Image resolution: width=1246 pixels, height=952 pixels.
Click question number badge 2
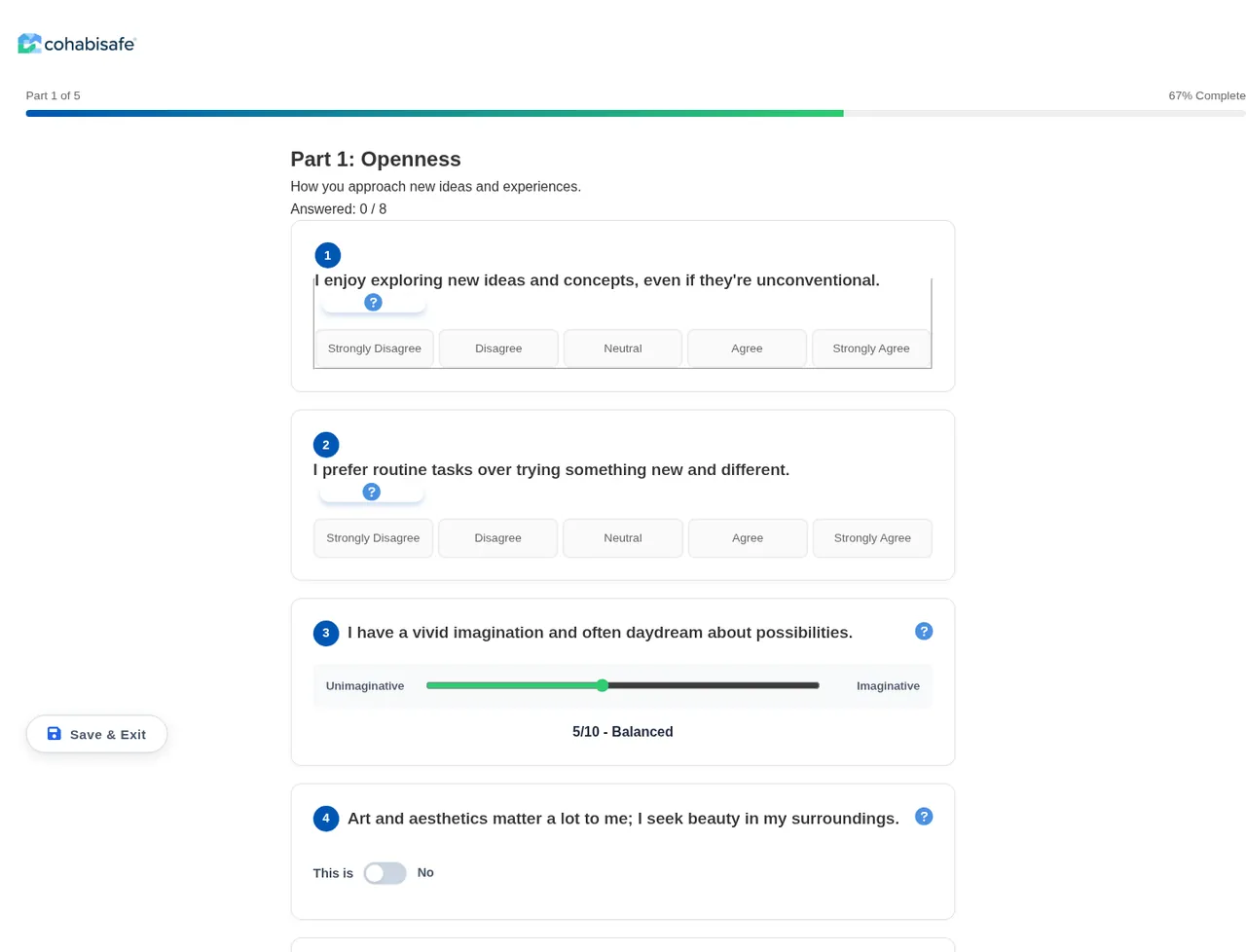coord(326,445)
